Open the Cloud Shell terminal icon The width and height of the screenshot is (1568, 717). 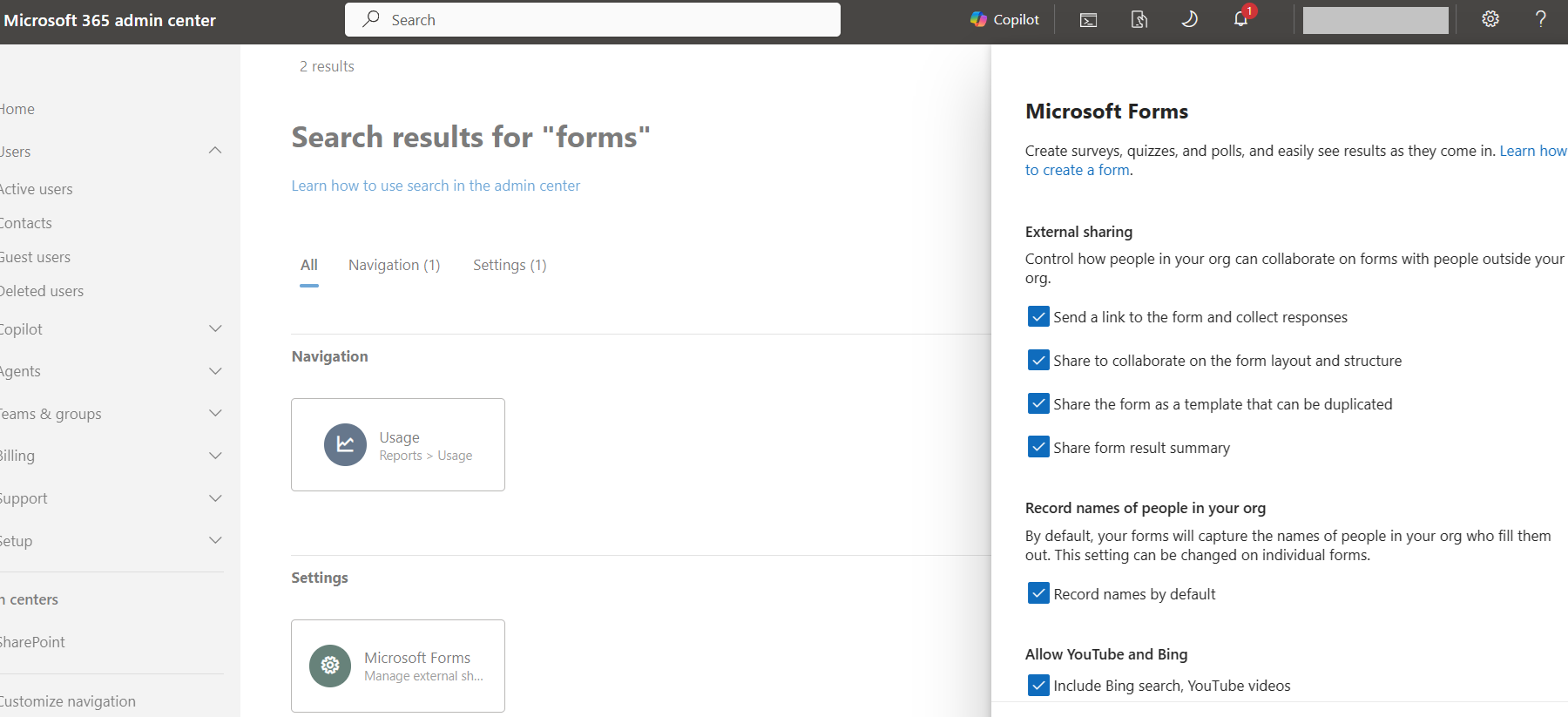coord(1088,20)
